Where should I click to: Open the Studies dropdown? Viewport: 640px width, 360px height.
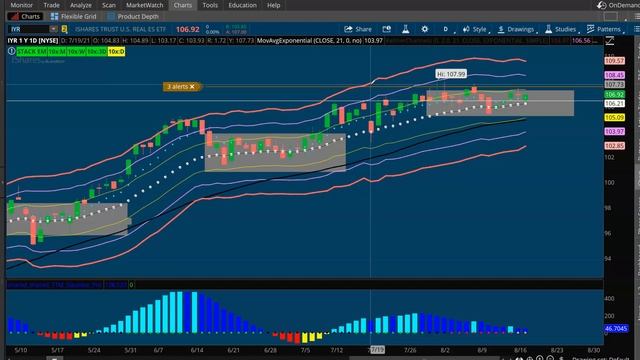coord(561,29)
